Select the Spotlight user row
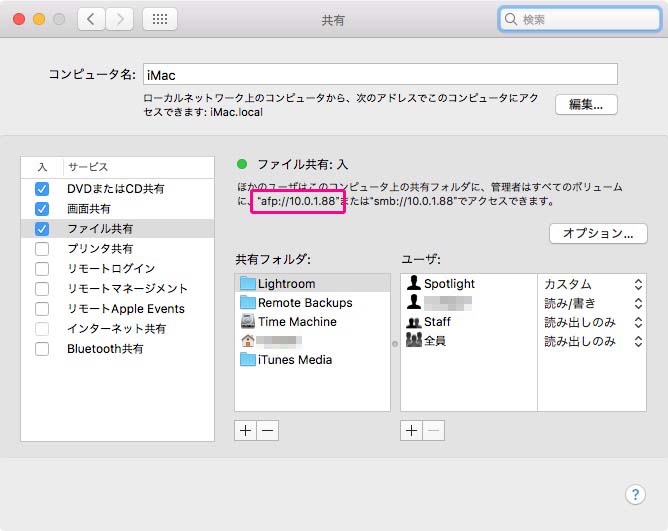Viewport: 668px width, 531px height. coord(469,283)
